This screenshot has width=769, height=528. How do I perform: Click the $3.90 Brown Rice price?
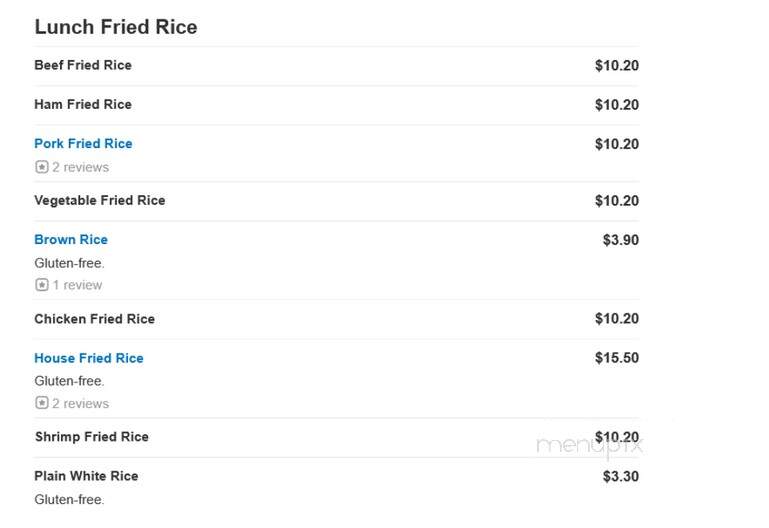pyautogui.click(x=621, y=240)
